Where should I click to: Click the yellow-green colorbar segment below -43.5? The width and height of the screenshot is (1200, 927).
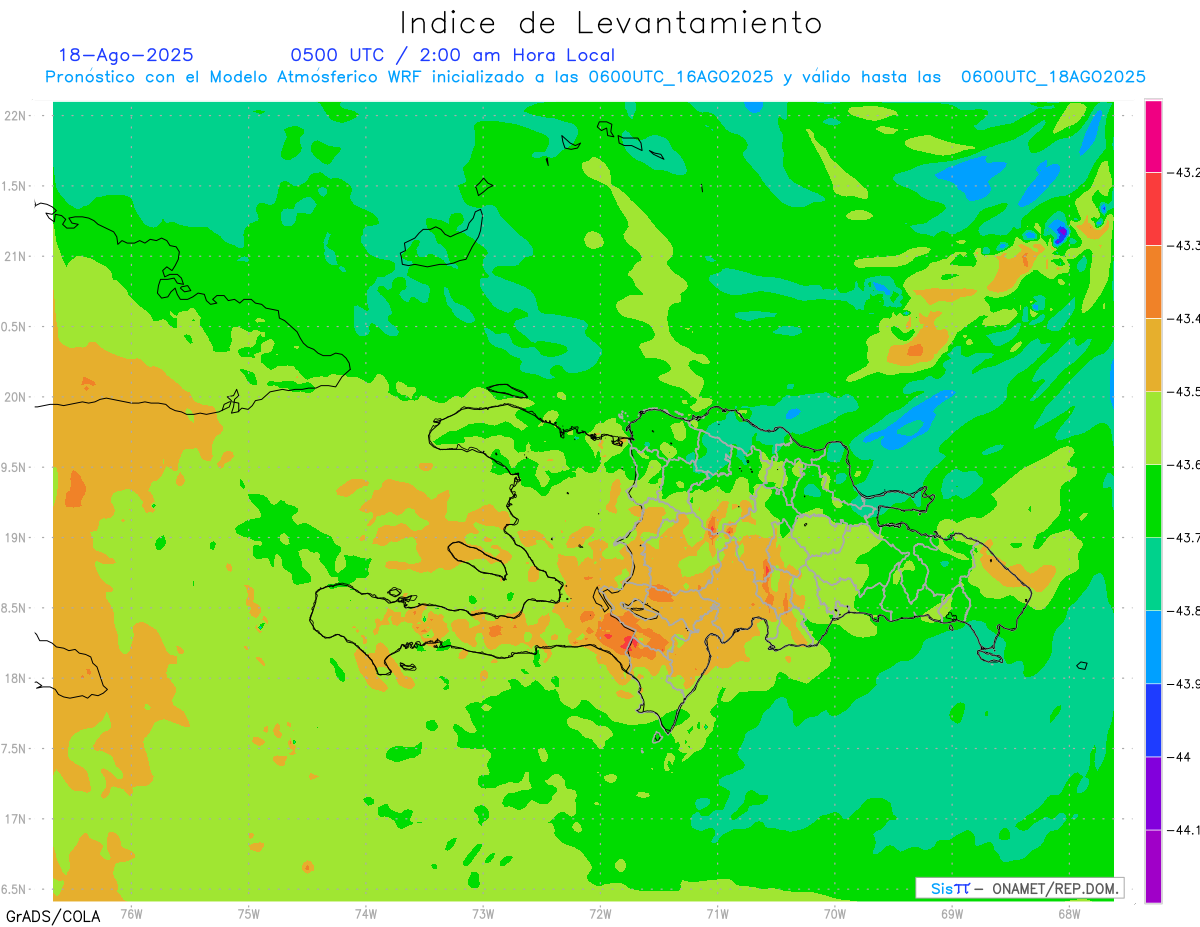(x=1153, y=427)
